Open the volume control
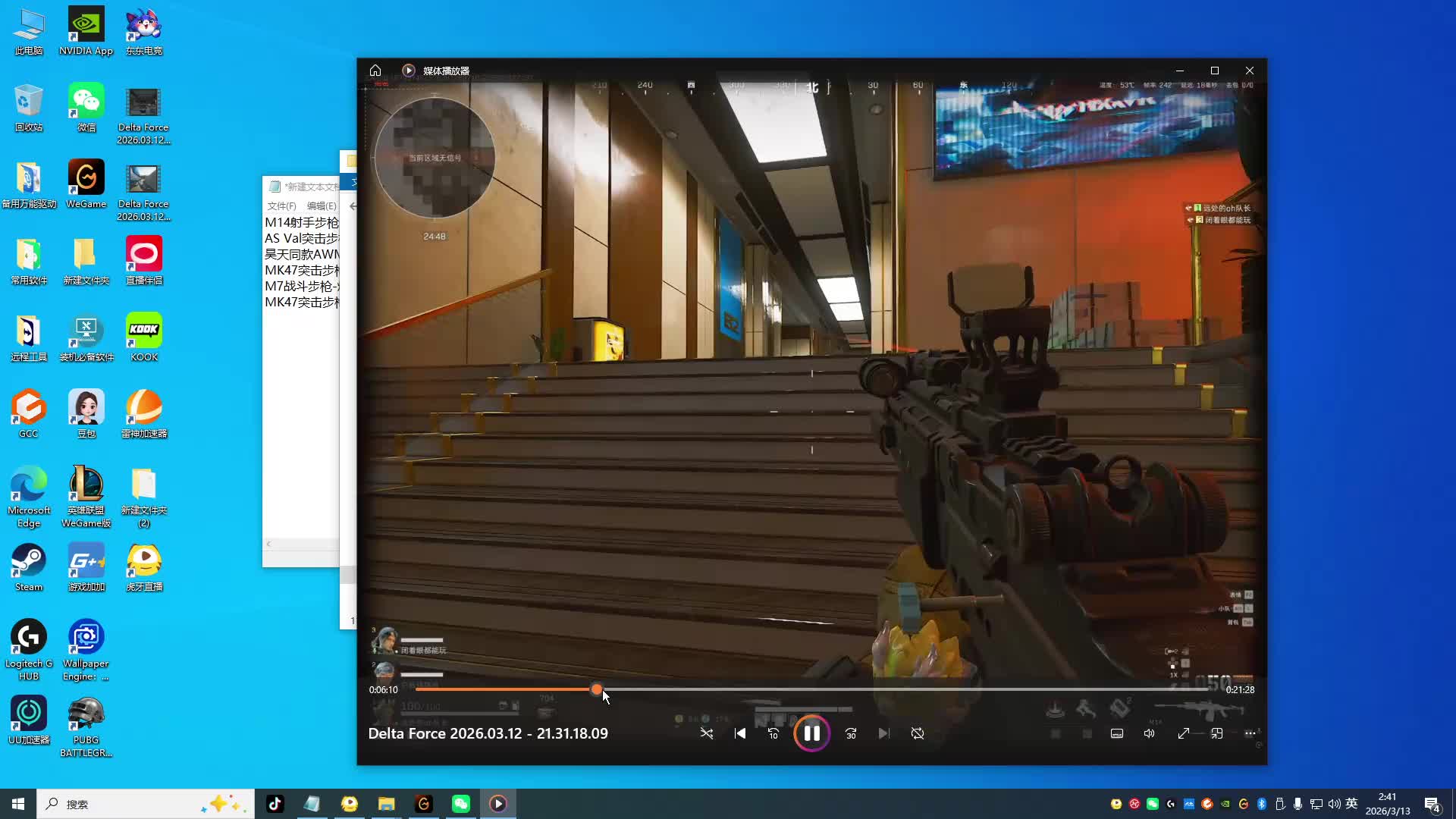Screen dimensions: 1456x819 tap(1150, 733)
